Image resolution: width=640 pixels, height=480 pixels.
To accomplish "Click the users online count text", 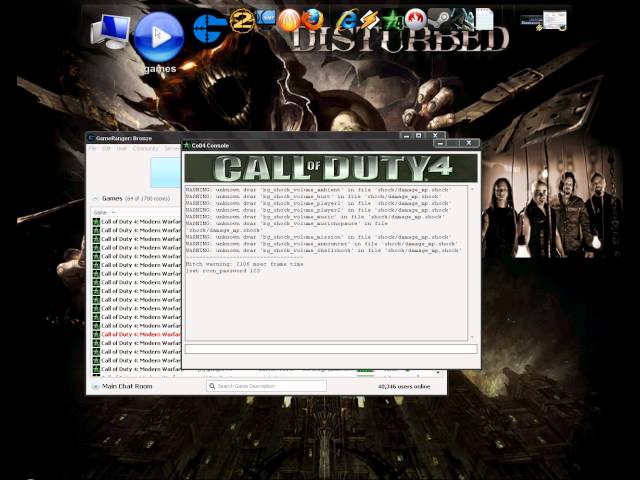I will click(x=404, y=386).
